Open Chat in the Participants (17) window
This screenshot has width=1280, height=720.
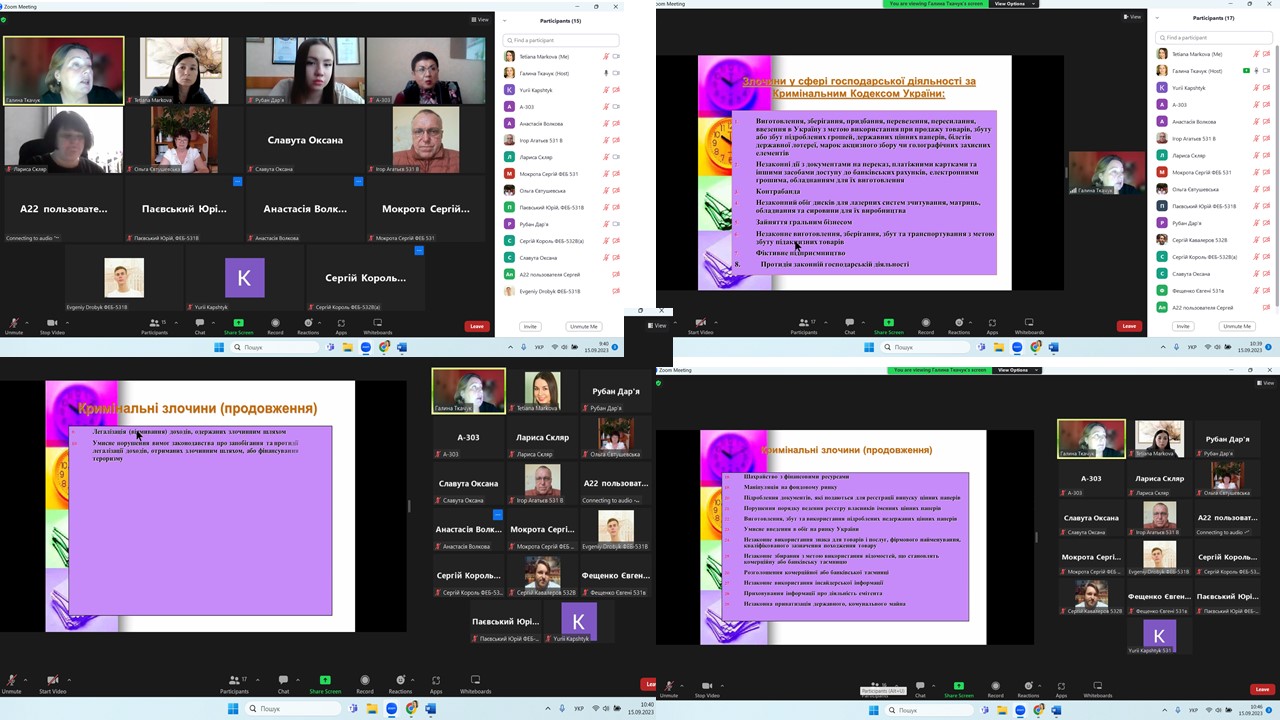click(850, 326)
